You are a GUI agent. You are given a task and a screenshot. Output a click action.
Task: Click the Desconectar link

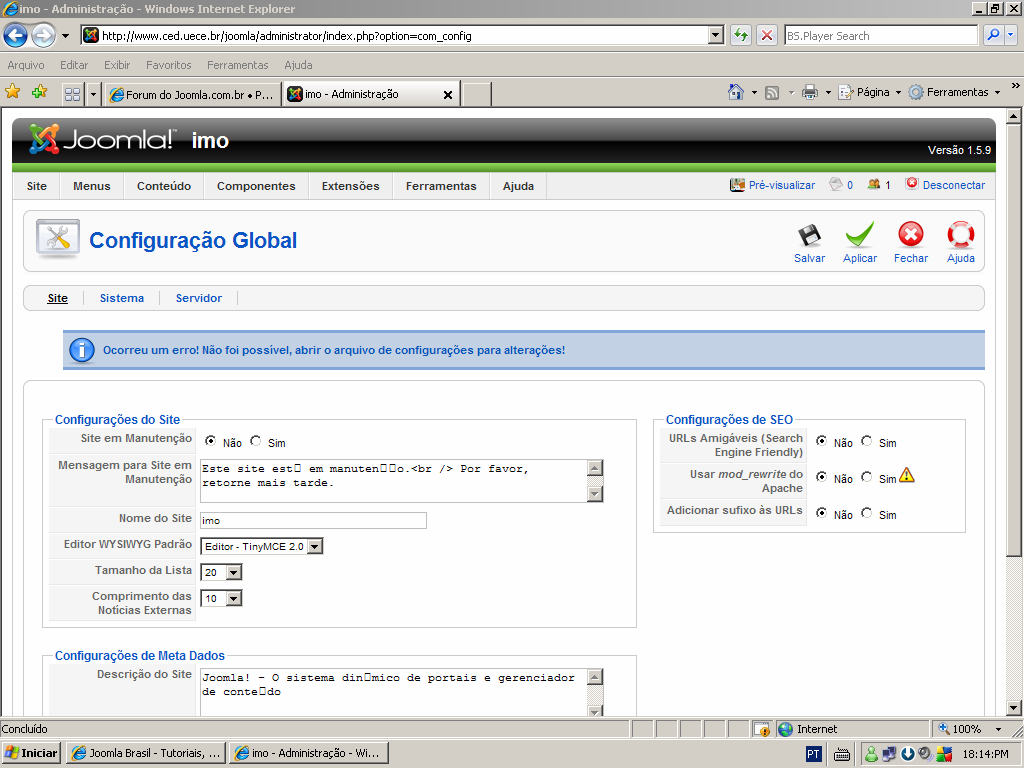tap(953, 185)
